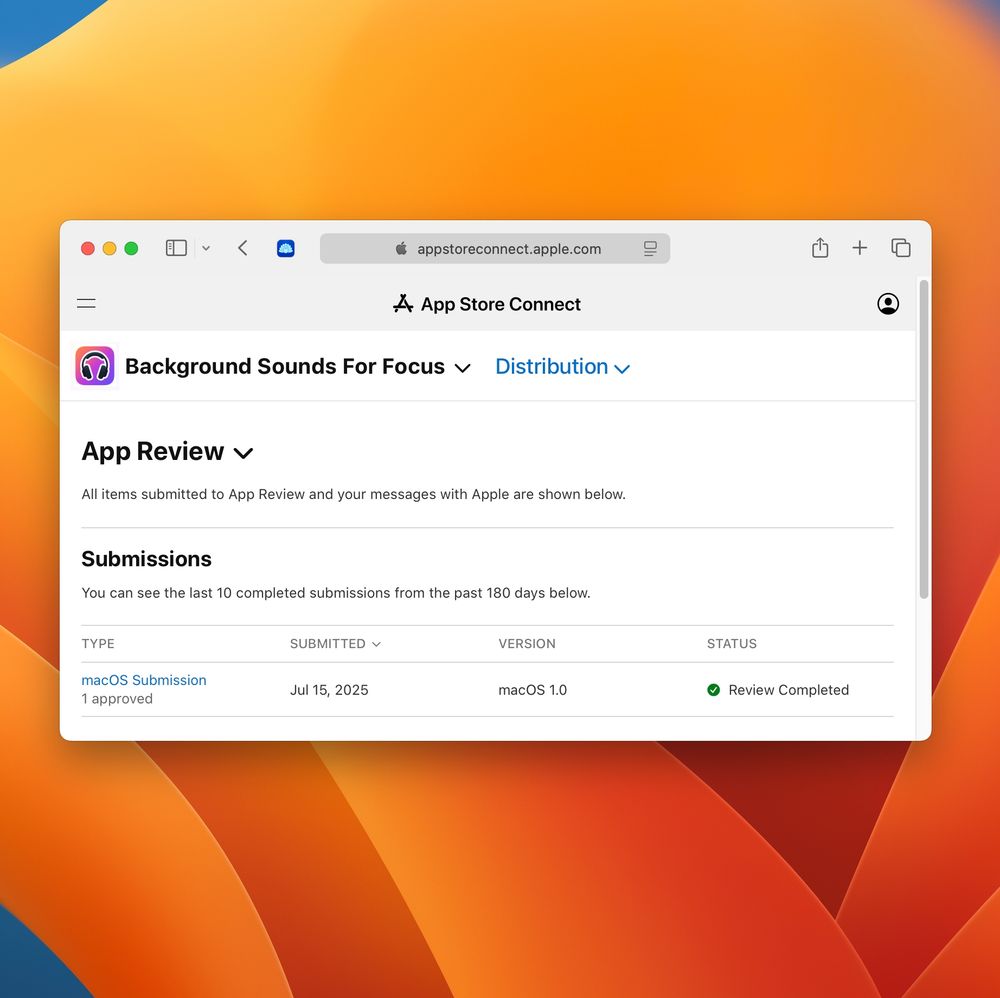1000x998 pixels.
Task: Open a new tab with the plus icon
Action: (860, 247)
